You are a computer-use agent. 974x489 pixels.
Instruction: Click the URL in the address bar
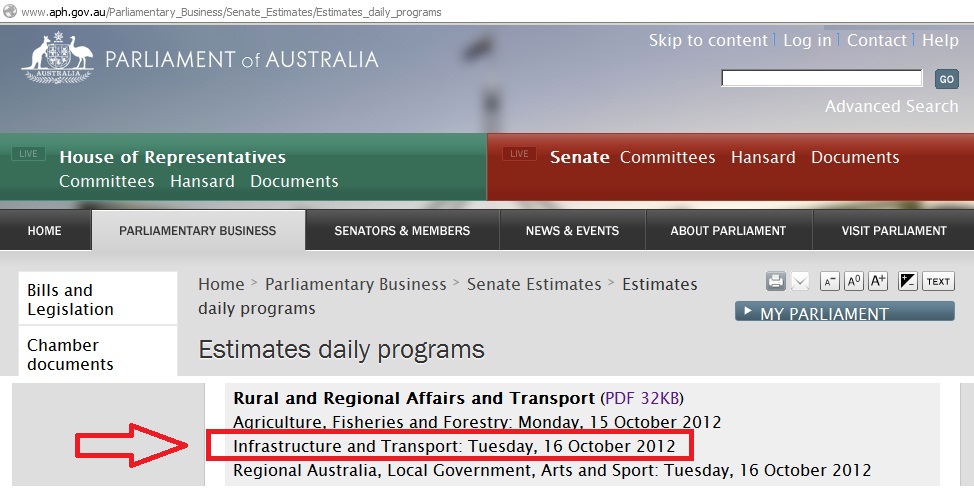tap(231, 12)
